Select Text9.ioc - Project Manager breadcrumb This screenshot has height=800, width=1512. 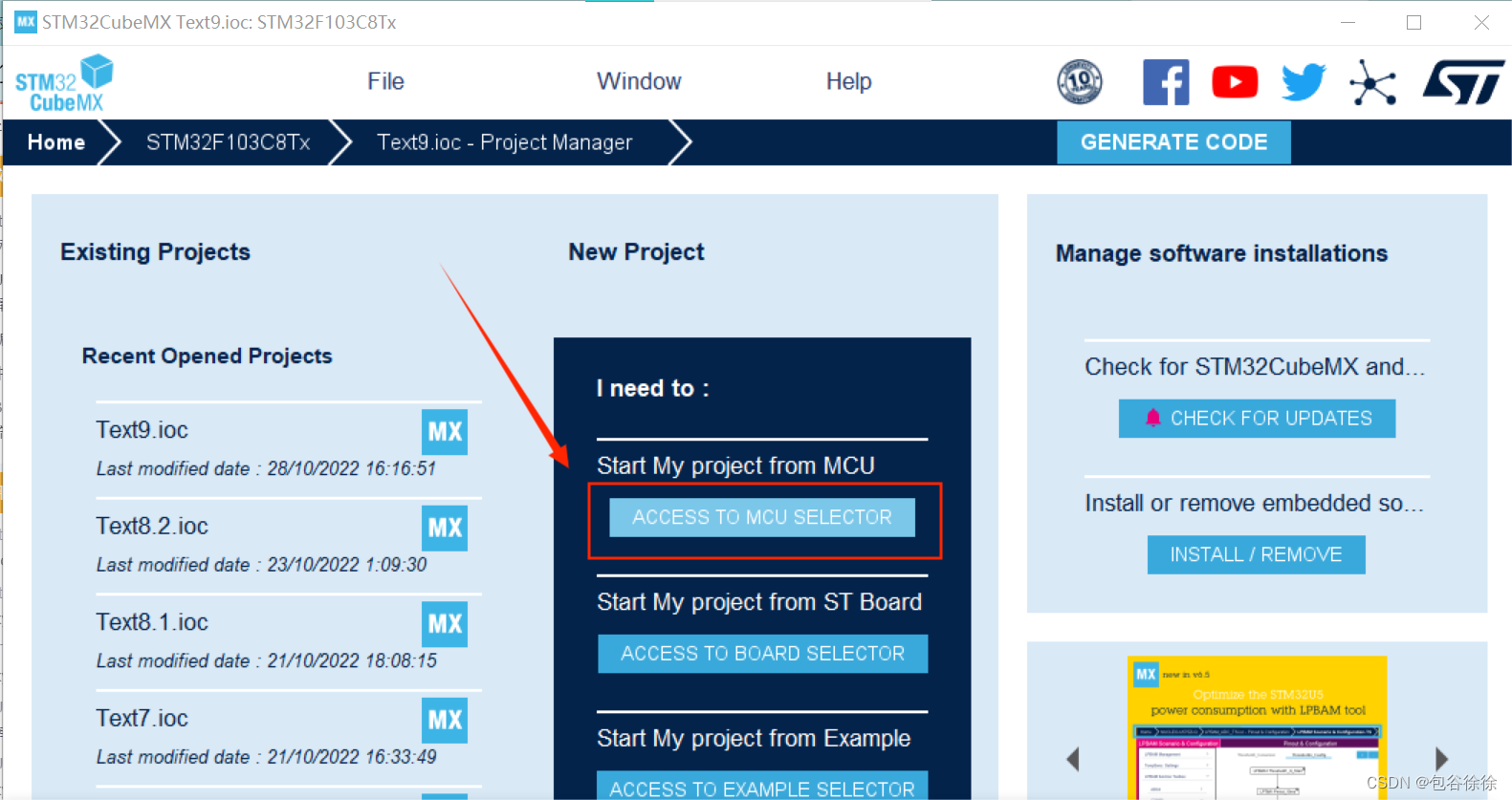(504, 142)
